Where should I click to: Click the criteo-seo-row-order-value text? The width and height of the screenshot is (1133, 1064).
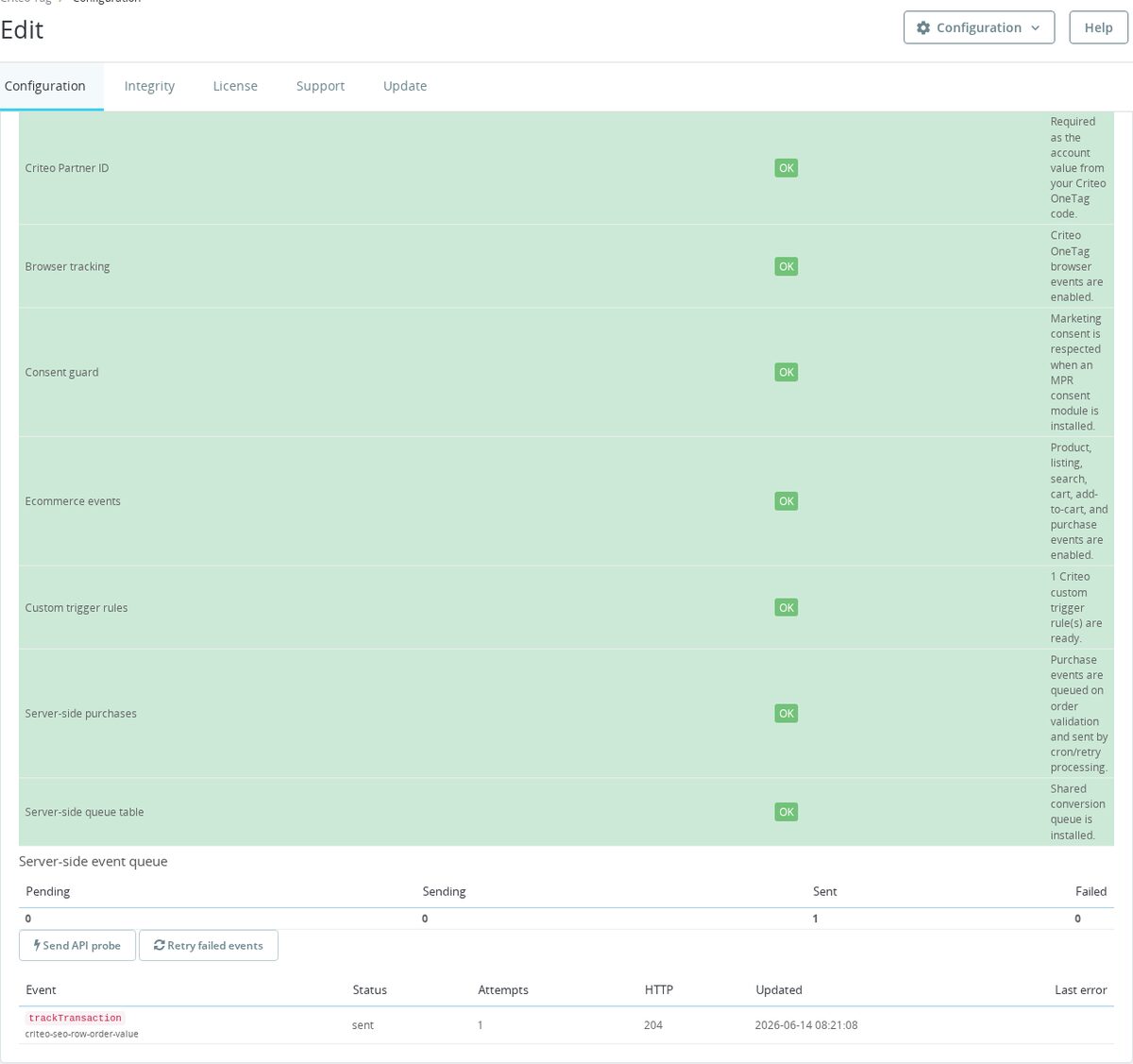click(x=81, y=1034)
